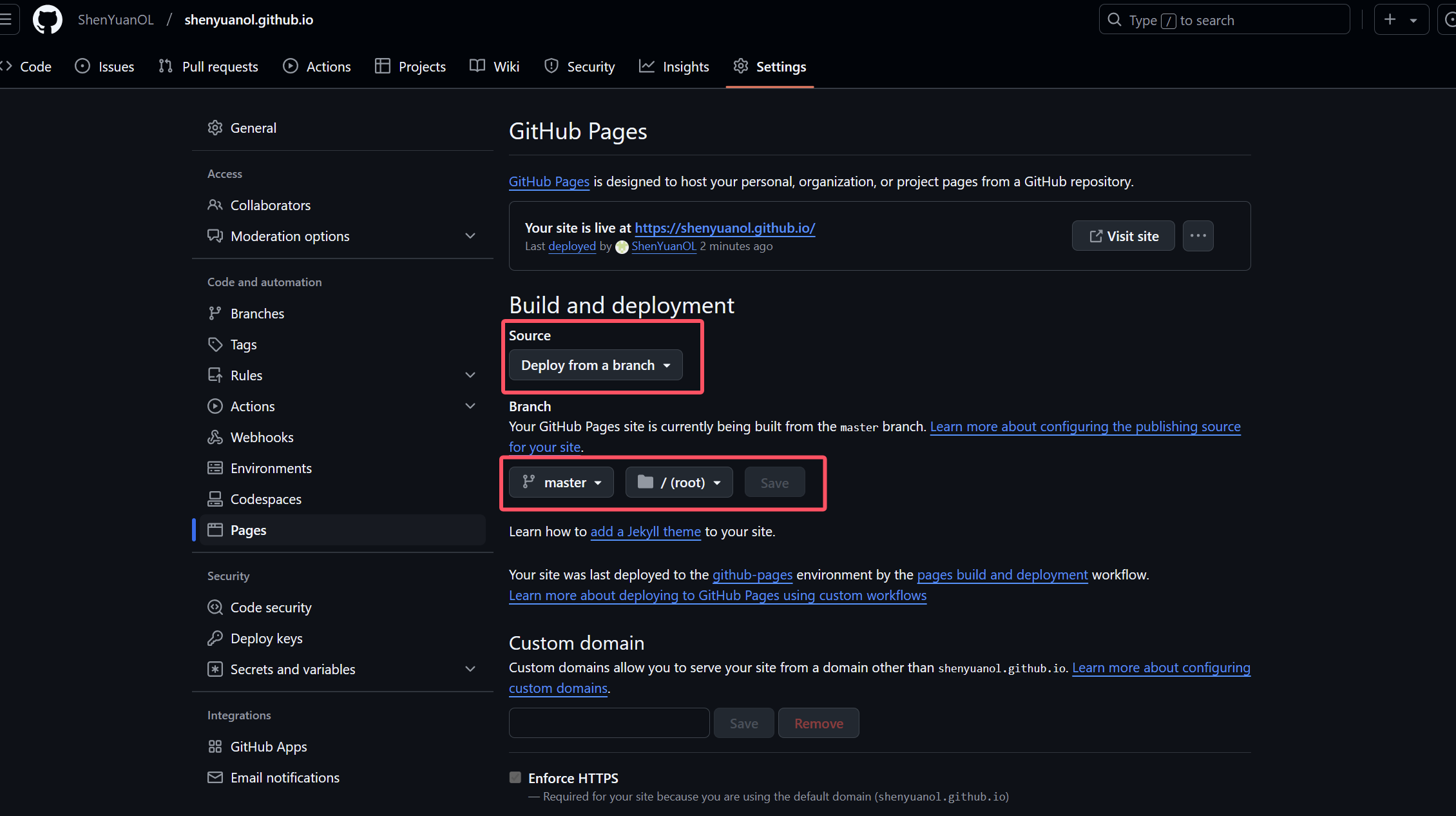The image size is (1456, 816).
Task: Open the Deploy from a branch dropdown
Action: point(595,365)
